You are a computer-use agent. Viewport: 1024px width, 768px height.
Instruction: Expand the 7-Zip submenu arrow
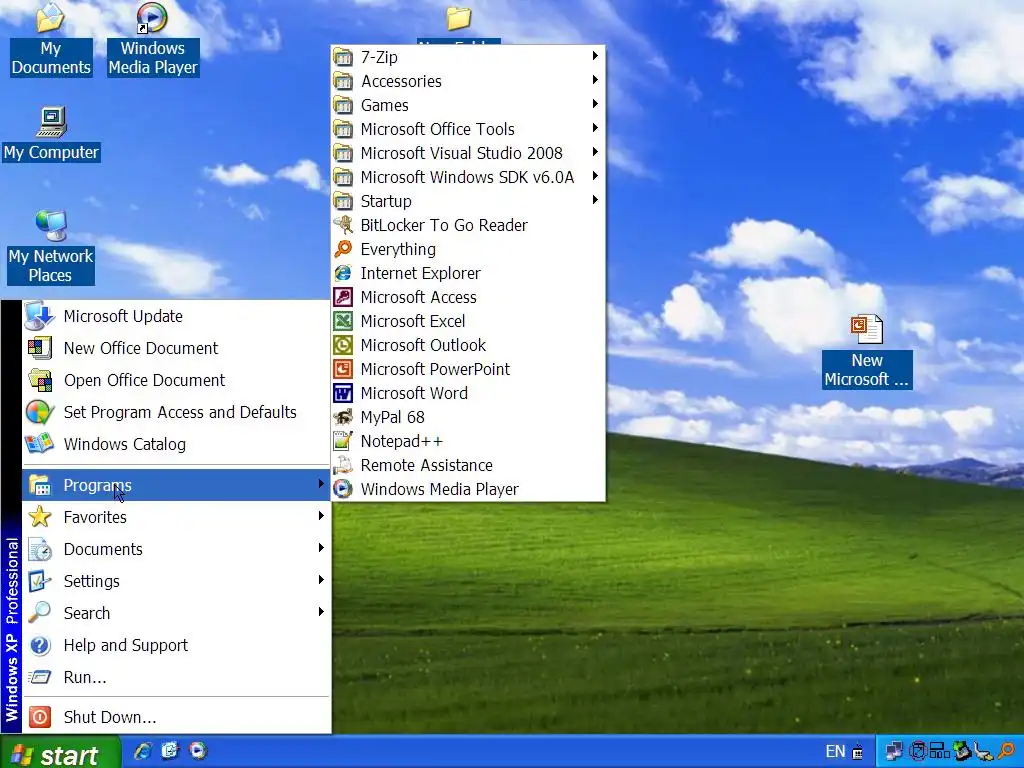[595, 56]
